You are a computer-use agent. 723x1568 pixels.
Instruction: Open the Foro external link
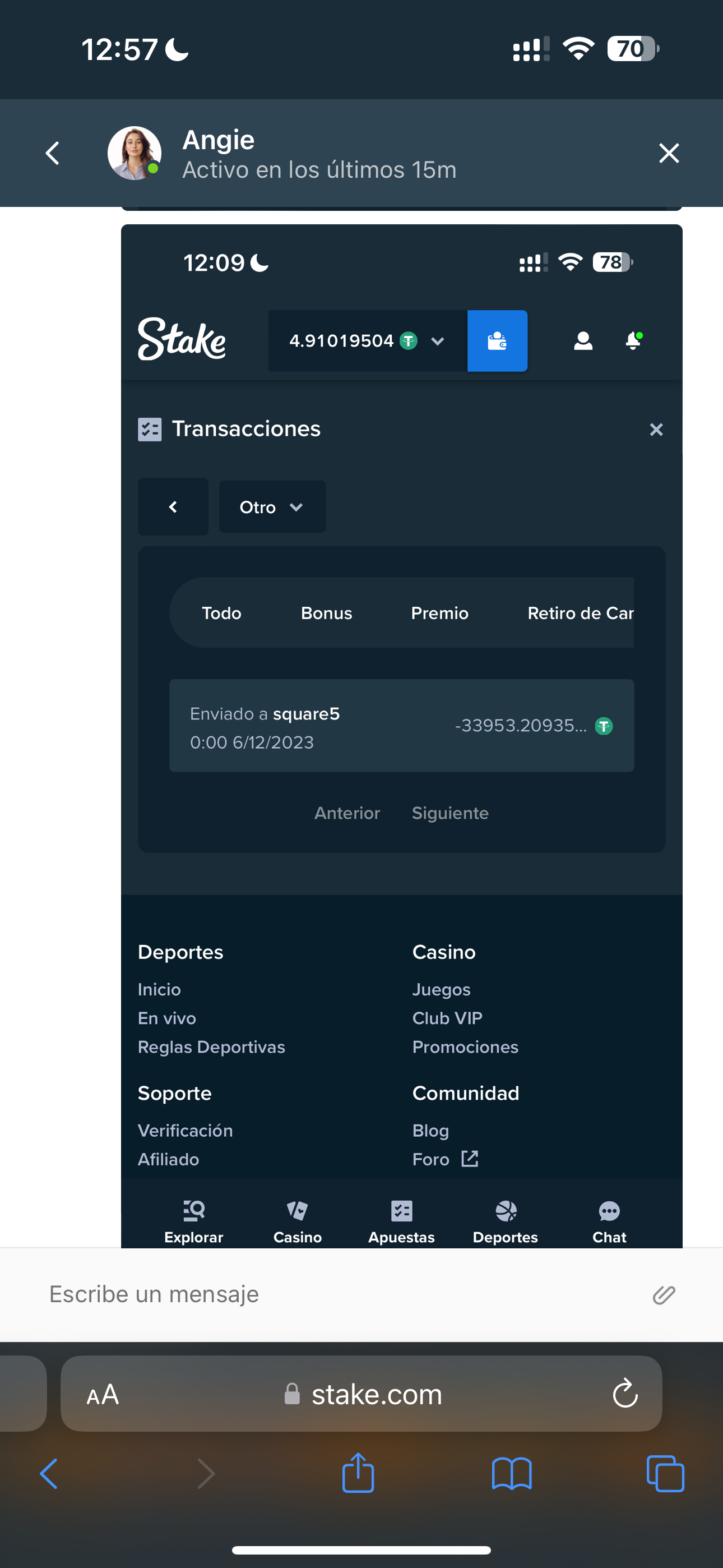click(x=445, y=1159)
